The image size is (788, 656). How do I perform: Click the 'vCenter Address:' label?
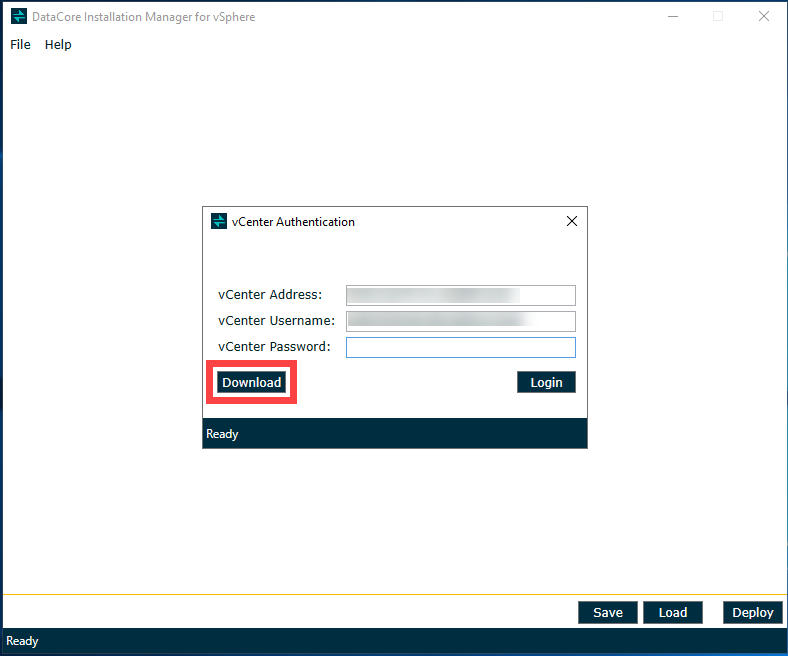click(x=270, y=295)
